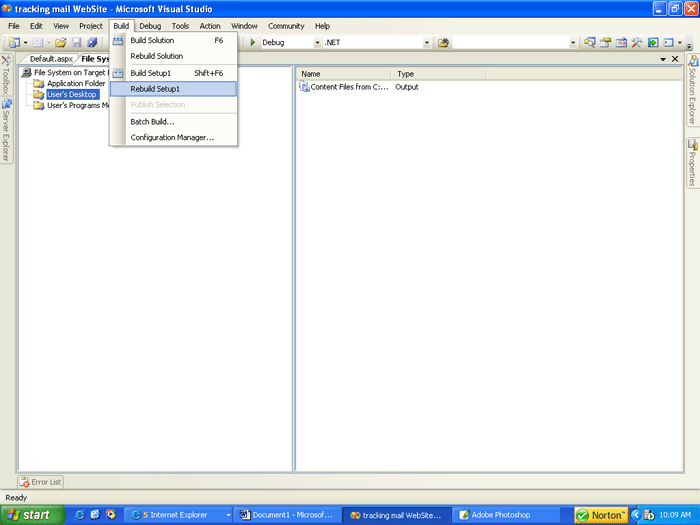
Task: Open the Tools menu
Action: [180, 26]
